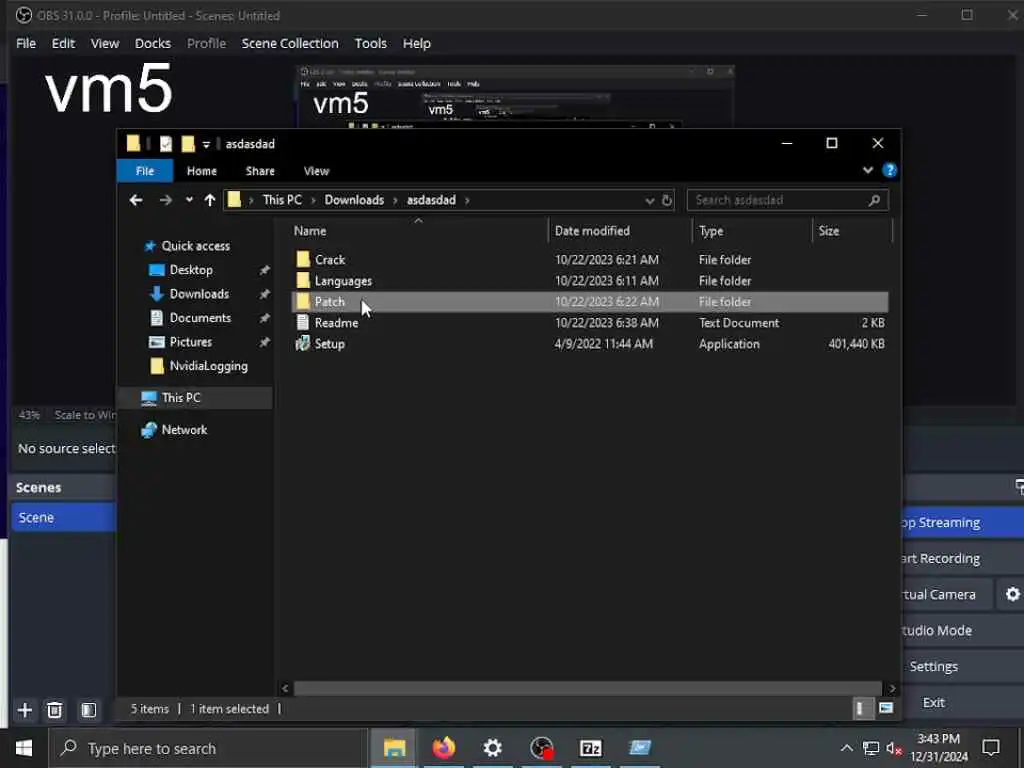
Task: Expand breadcrumb arrow after asdasdad
Action: 467,200
